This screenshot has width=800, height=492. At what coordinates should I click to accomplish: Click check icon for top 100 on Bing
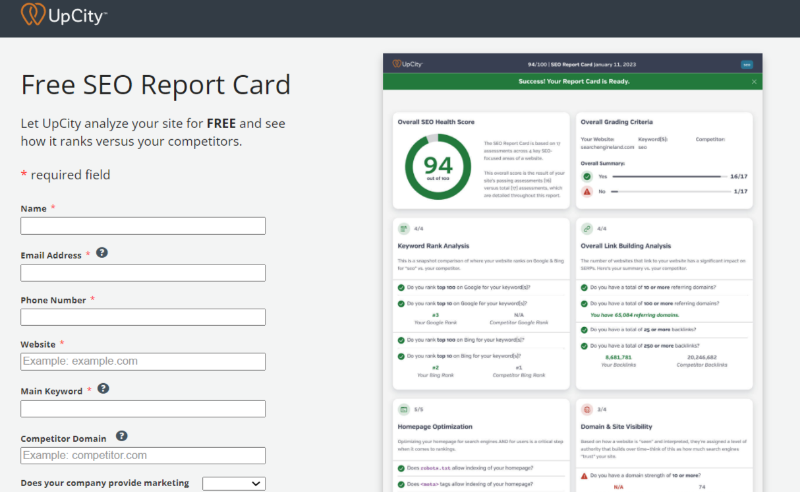(x=401, y=340)
